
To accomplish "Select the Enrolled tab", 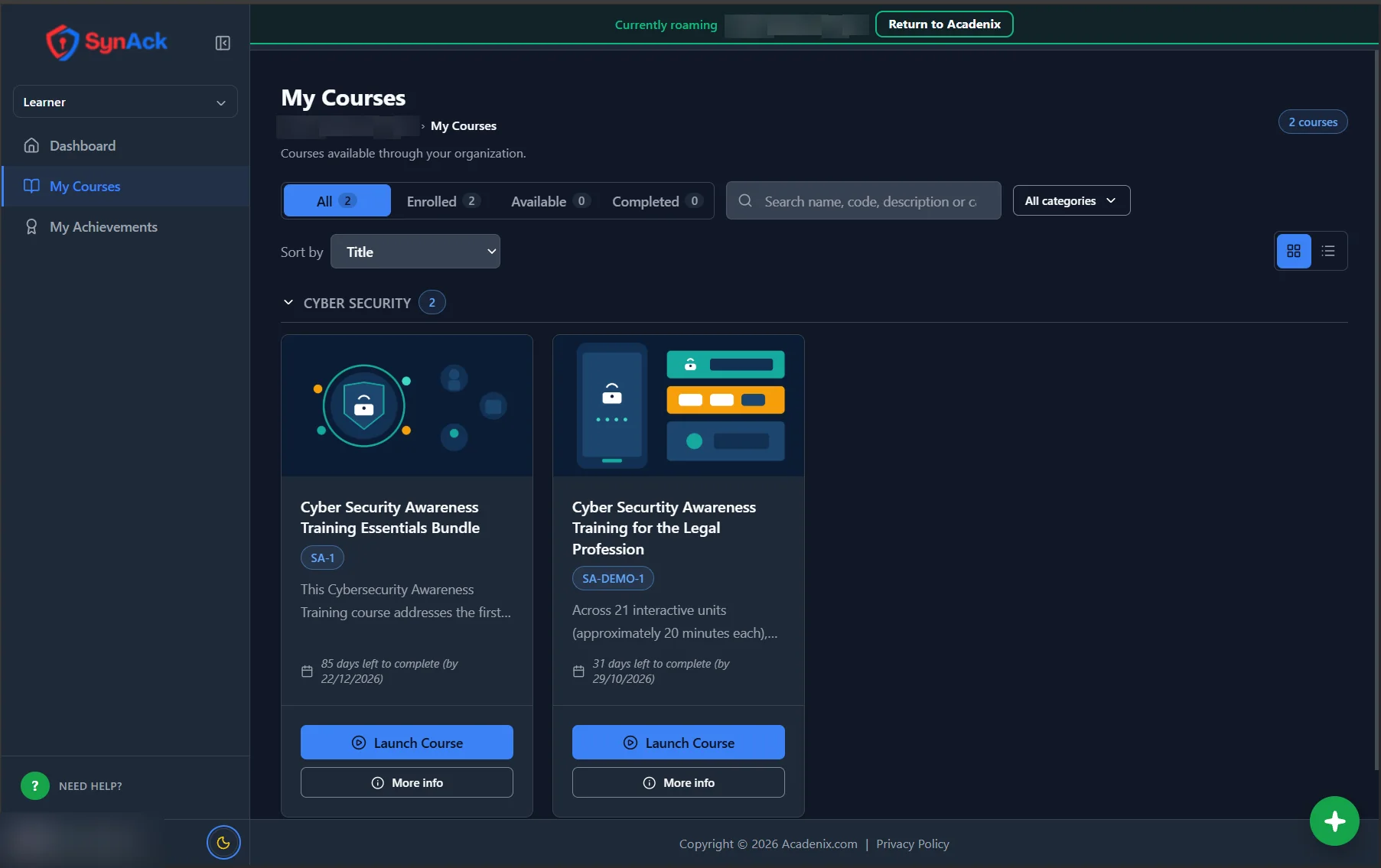I will [443, 200].
